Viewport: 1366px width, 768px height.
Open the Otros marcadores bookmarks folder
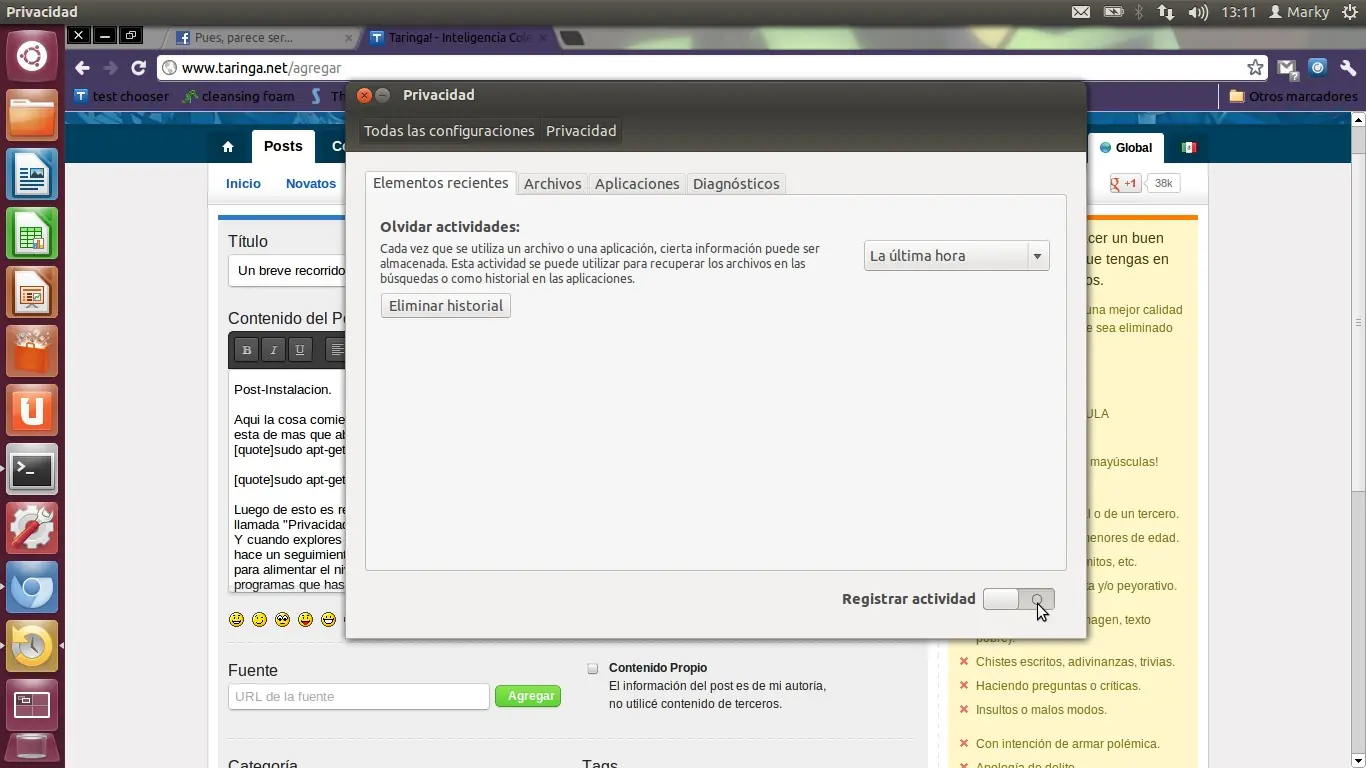click(x=1293, y=97)
